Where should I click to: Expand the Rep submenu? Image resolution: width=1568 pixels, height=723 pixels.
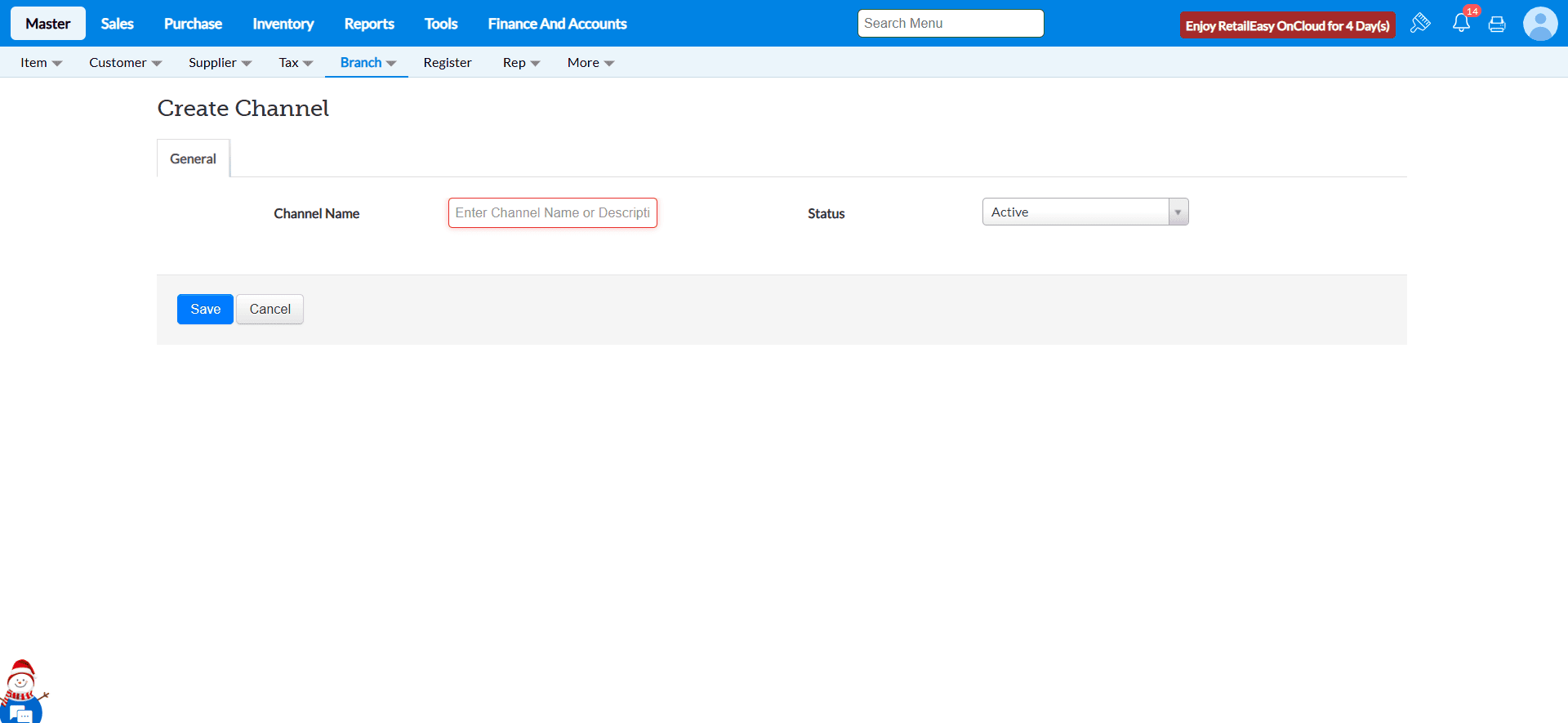coord(521,63)
